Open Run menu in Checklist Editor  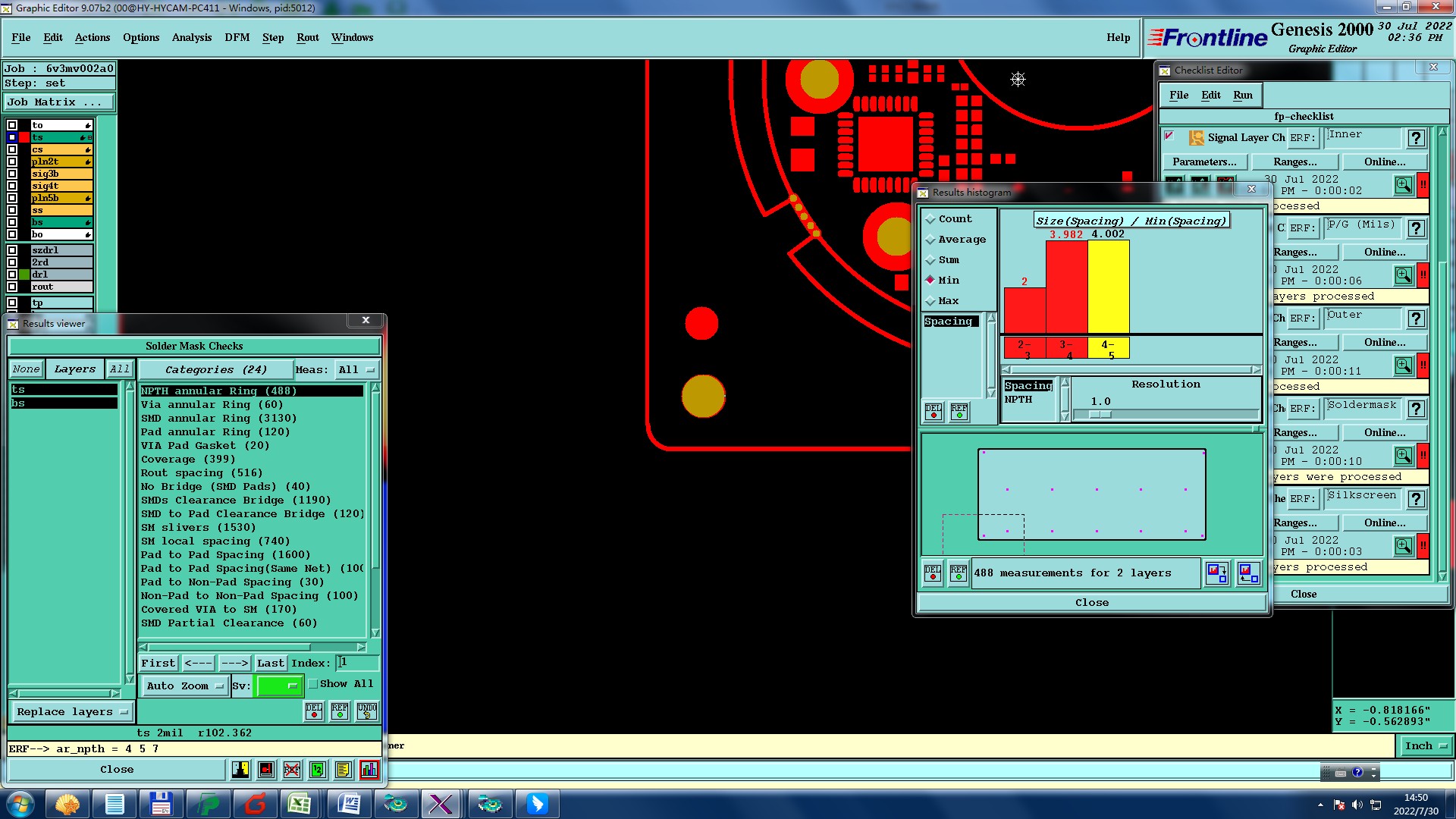pyautogui.click(x=1242, y=95)
